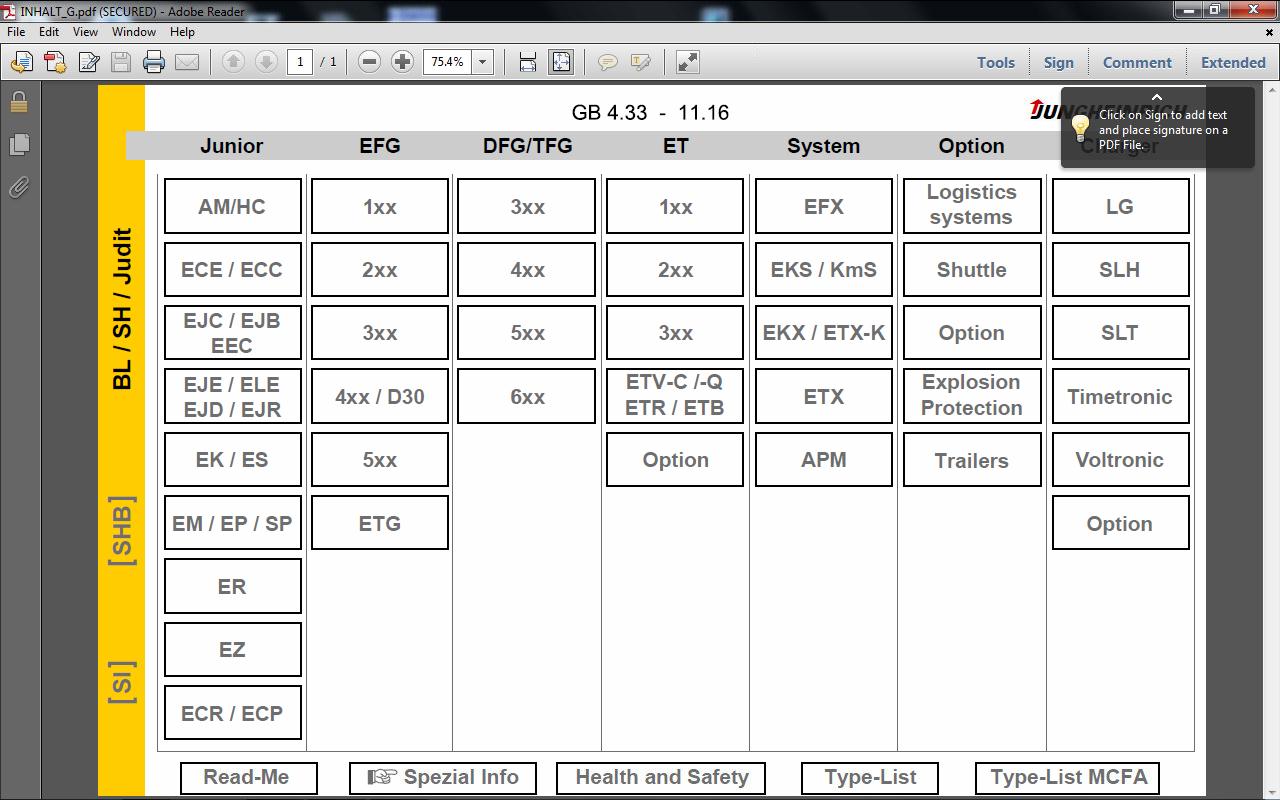Open the Sign pane
Image resolution: width=1280 pixels, height=800 pixels.
pyautogui.click(x=1058, y=62)
